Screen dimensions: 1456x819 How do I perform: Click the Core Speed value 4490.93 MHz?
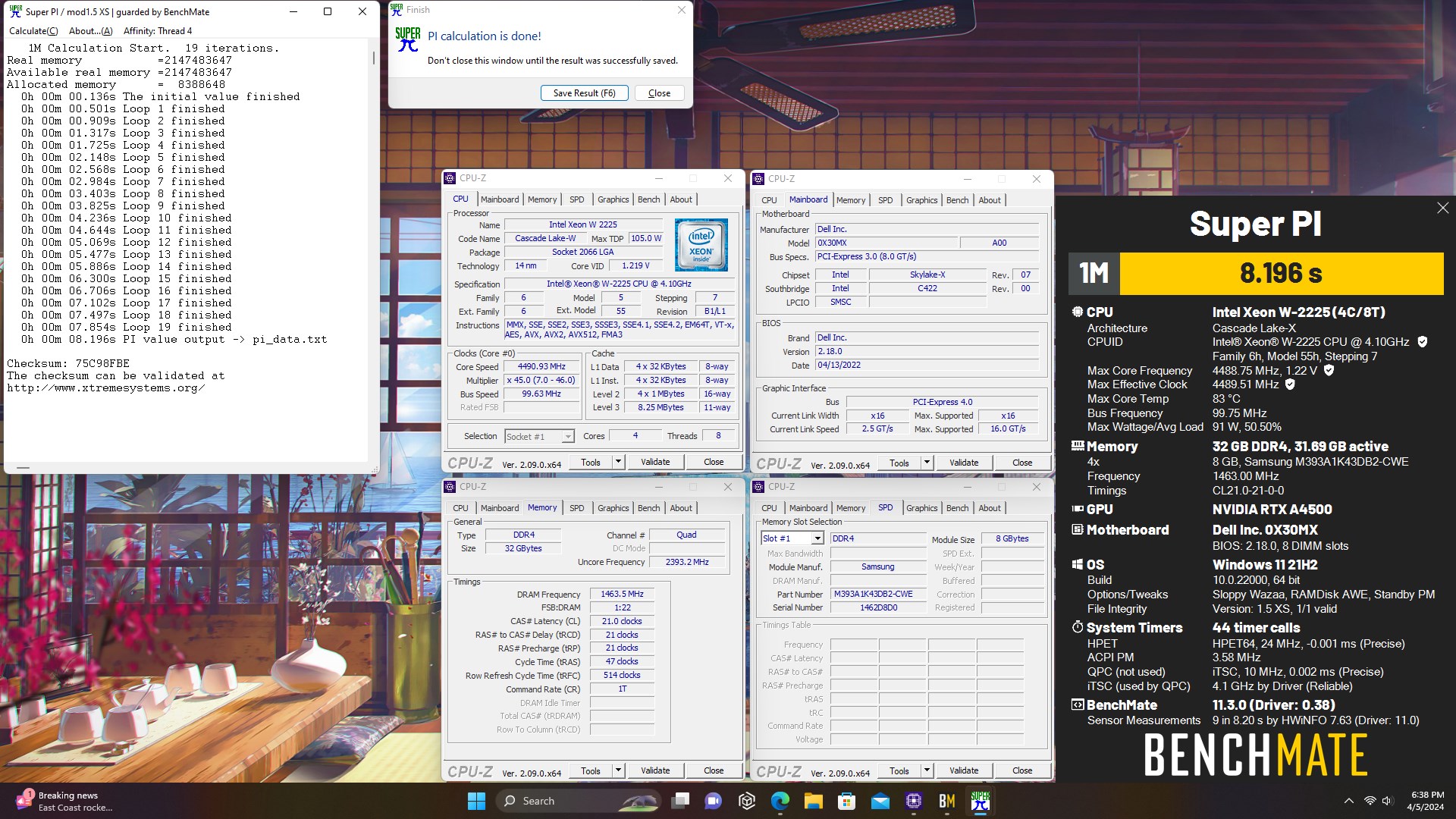(x=541, y=367)
